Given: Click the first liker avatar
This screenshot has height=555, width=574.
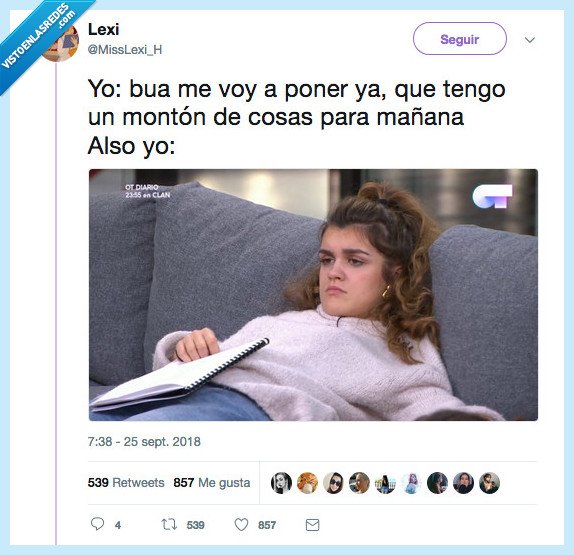Looking at the screenshot, I should click(x=281, y=483).
